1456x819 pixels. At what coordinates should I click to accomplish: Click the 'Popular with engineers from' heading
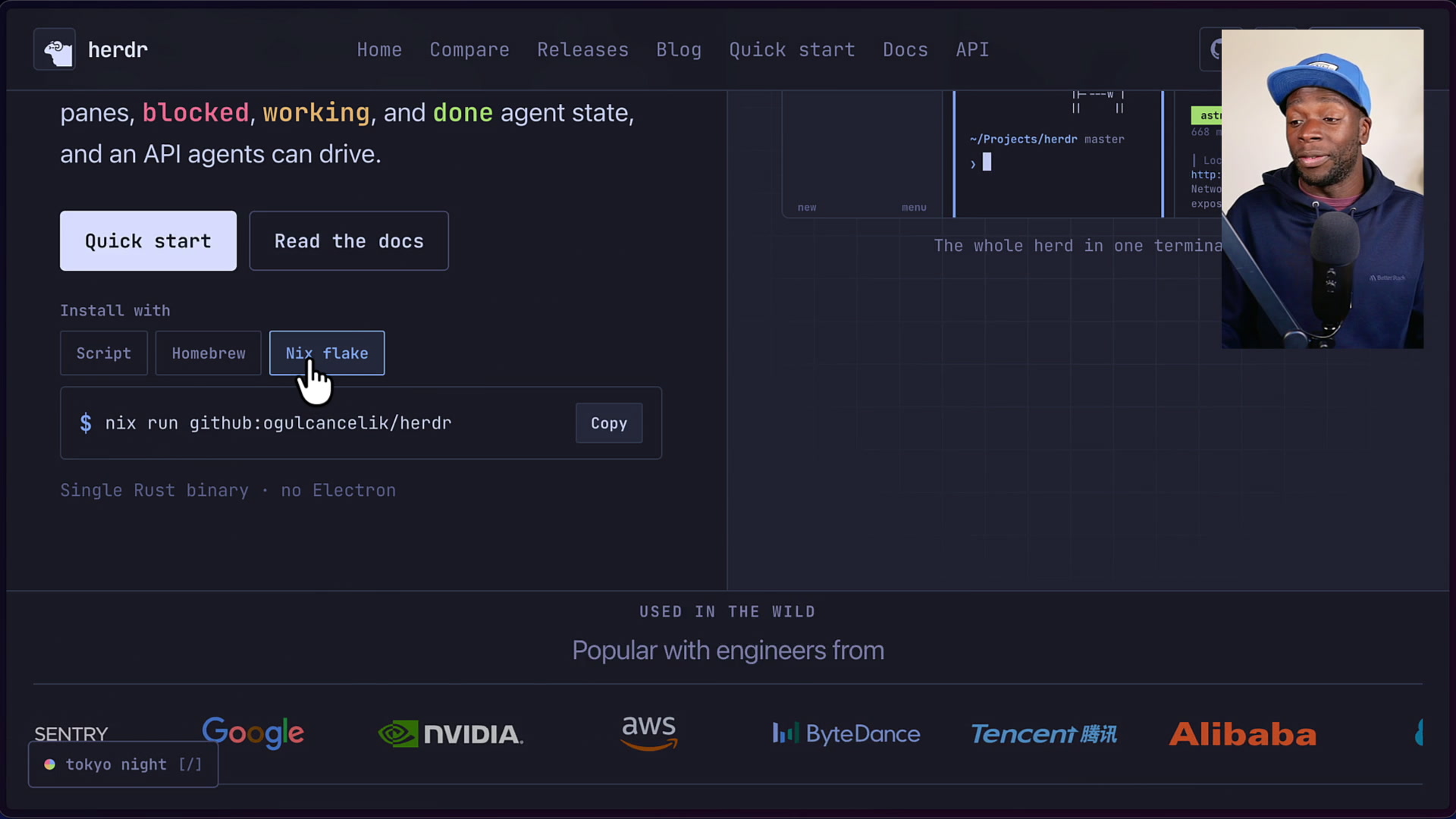[728, 651]
